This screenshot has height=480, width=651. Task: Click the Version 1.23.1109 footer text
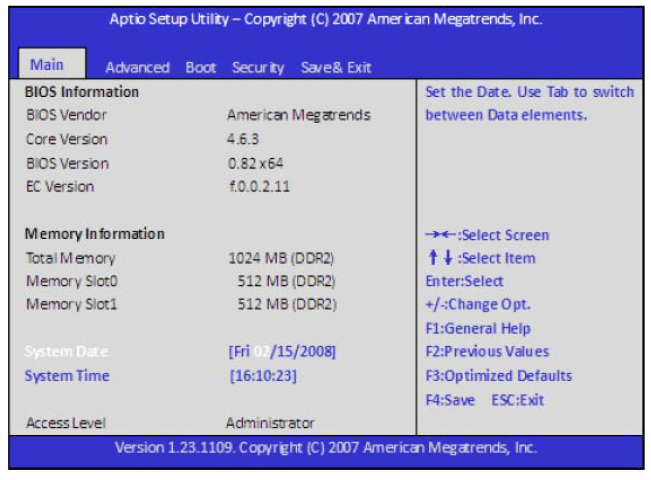(326, 448)
